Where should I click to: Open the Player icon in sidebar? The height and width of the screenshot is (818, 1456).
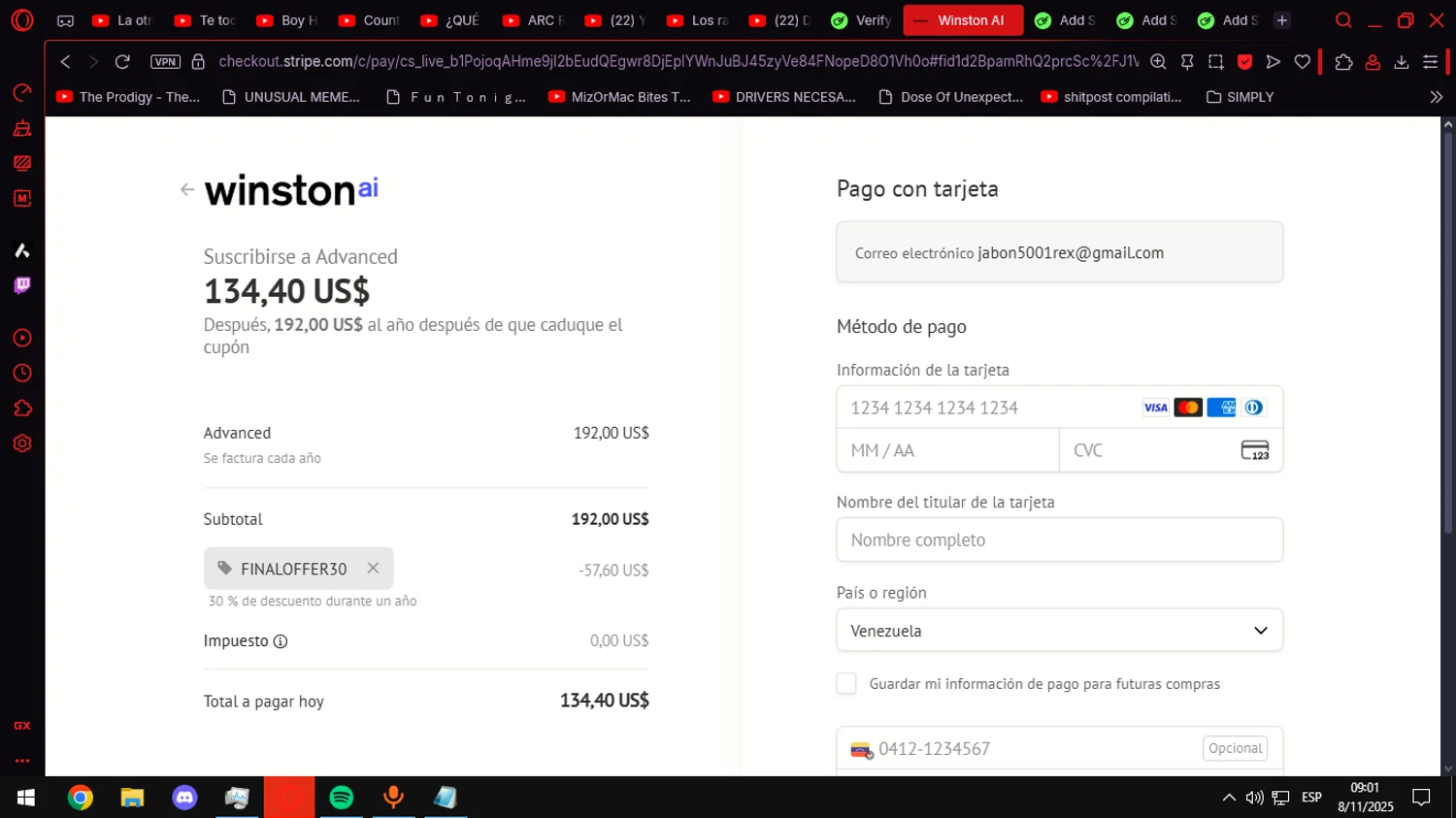[x=21, y=338]
